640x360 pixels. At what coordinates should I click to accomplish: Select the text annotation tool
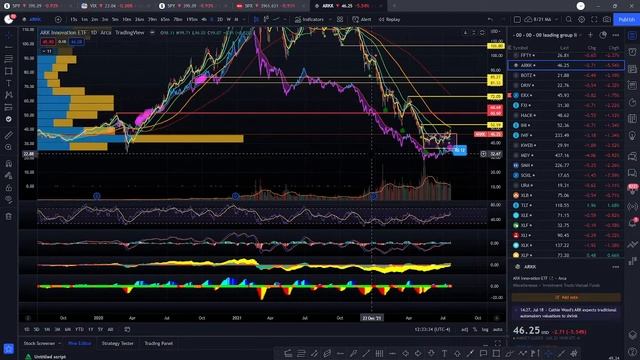point(9,83)
